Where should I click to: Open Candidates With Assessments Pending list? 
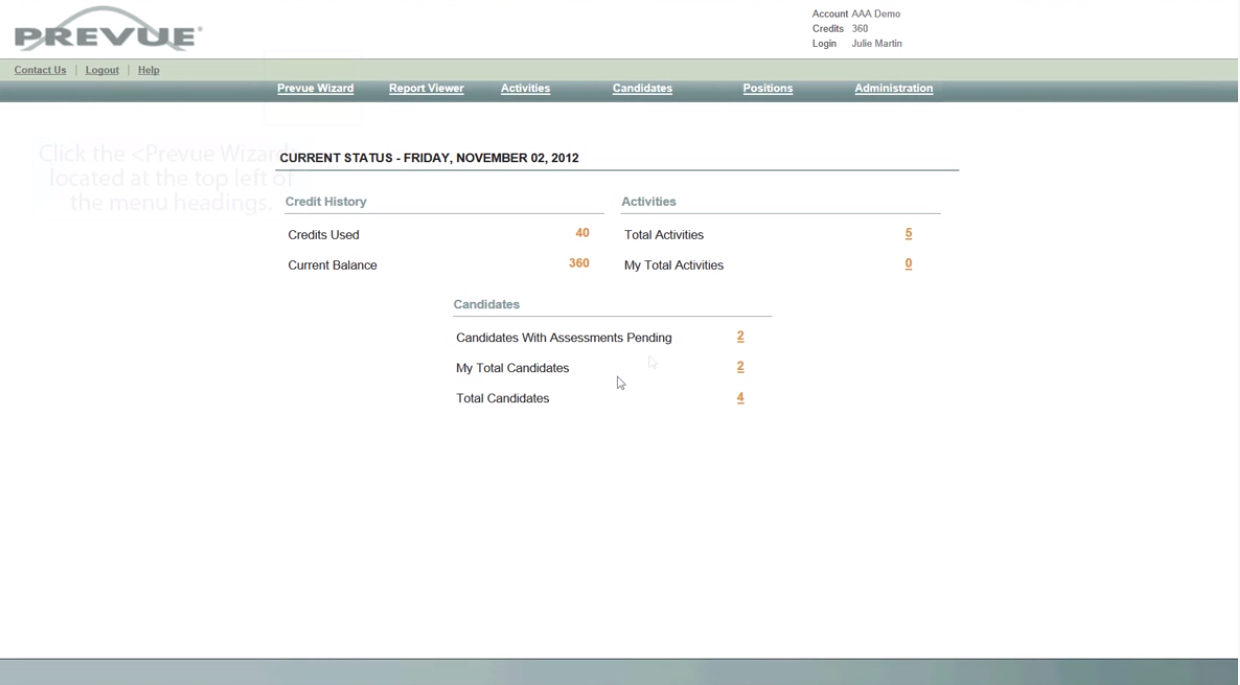point(739,336)
